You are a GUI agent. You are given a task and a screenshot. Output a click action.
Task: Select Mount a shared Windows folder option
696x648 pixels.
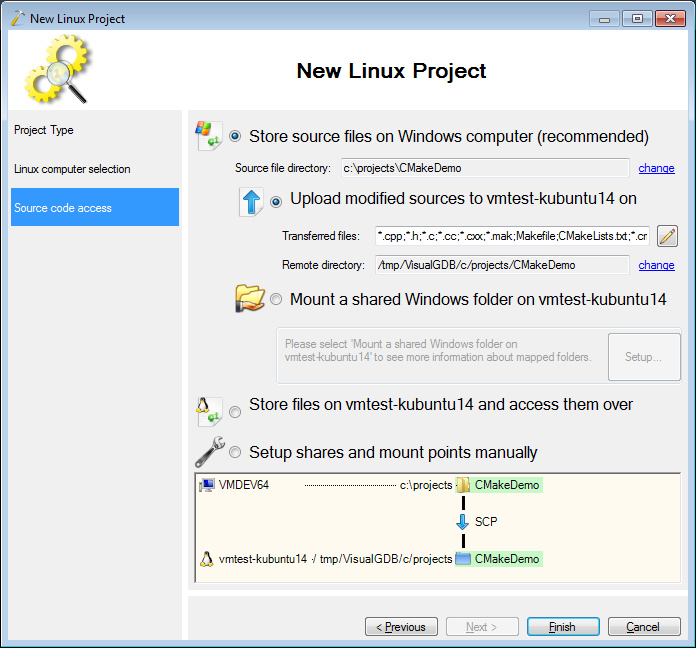(x=276, y=299)
